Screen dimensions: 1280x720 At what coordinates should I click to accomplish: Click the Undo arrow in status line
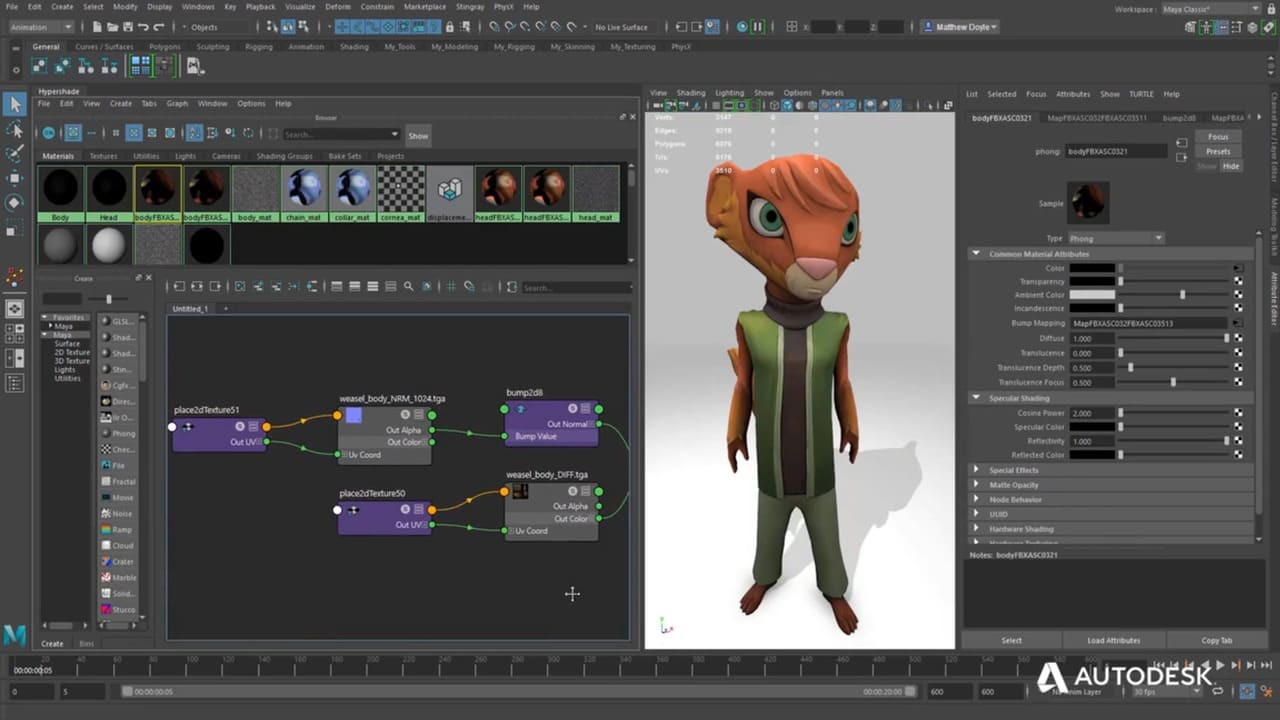tap(143, 27)
